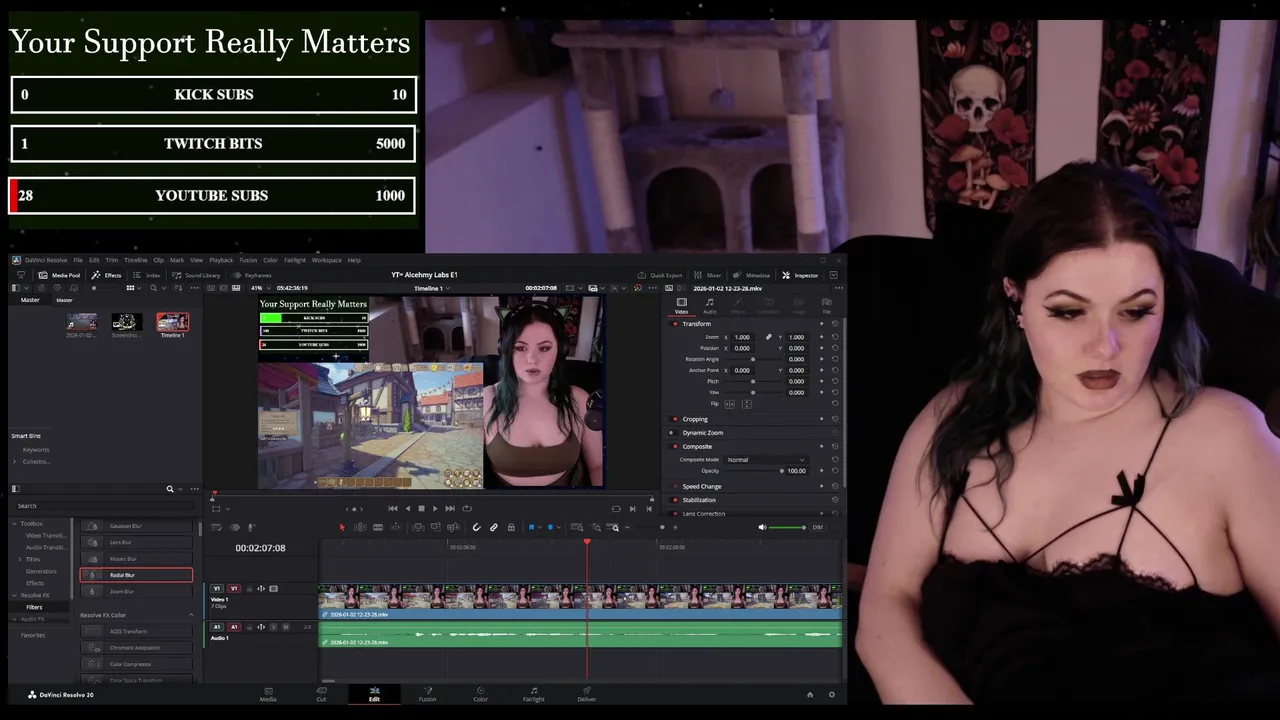Viewport: 1280px width, 720px height.
Task: Play the timeline forward
Action: pos(435,508)
